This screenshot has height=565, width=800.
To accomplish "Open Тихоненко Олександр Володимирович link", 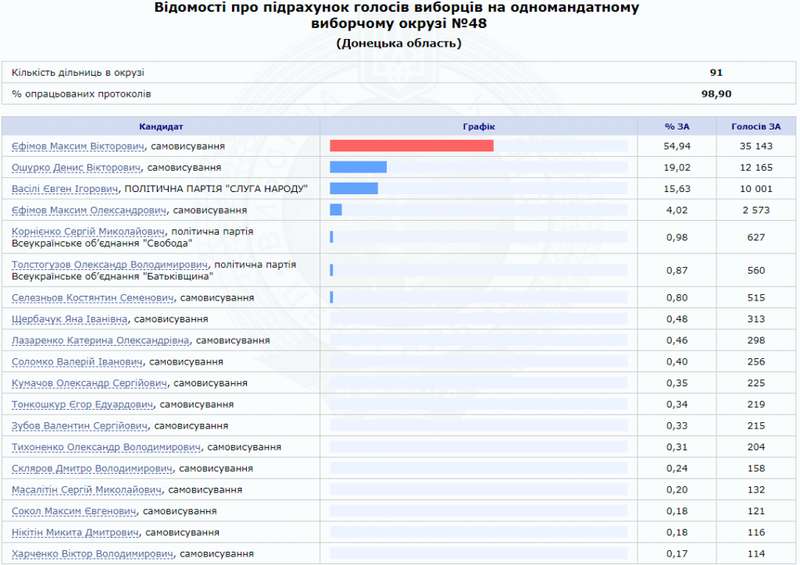I will point(106,447).
